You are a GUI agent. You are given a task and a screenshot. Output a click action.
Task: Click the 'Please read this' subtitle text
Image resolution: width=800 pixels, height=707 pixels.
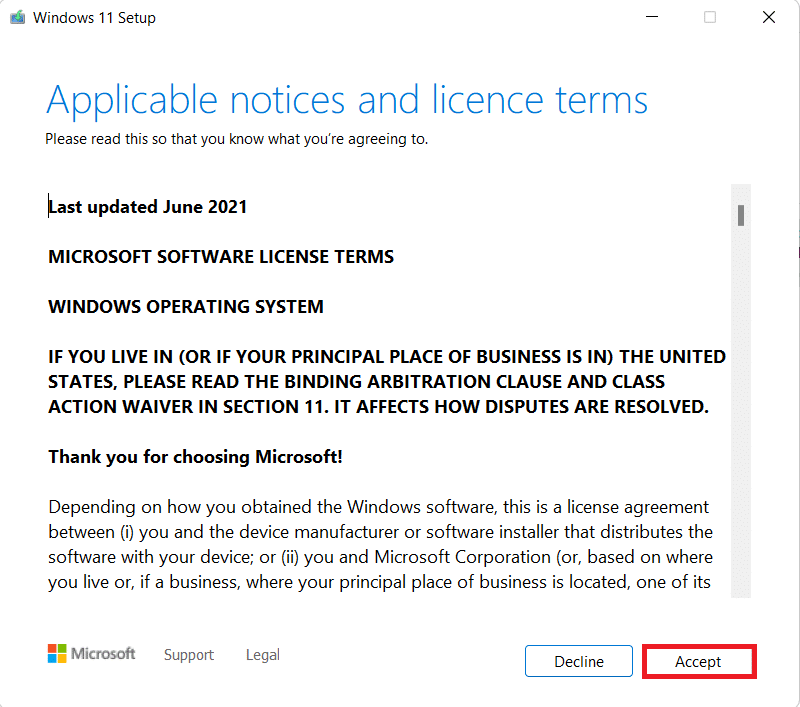[x=236, y=139]
